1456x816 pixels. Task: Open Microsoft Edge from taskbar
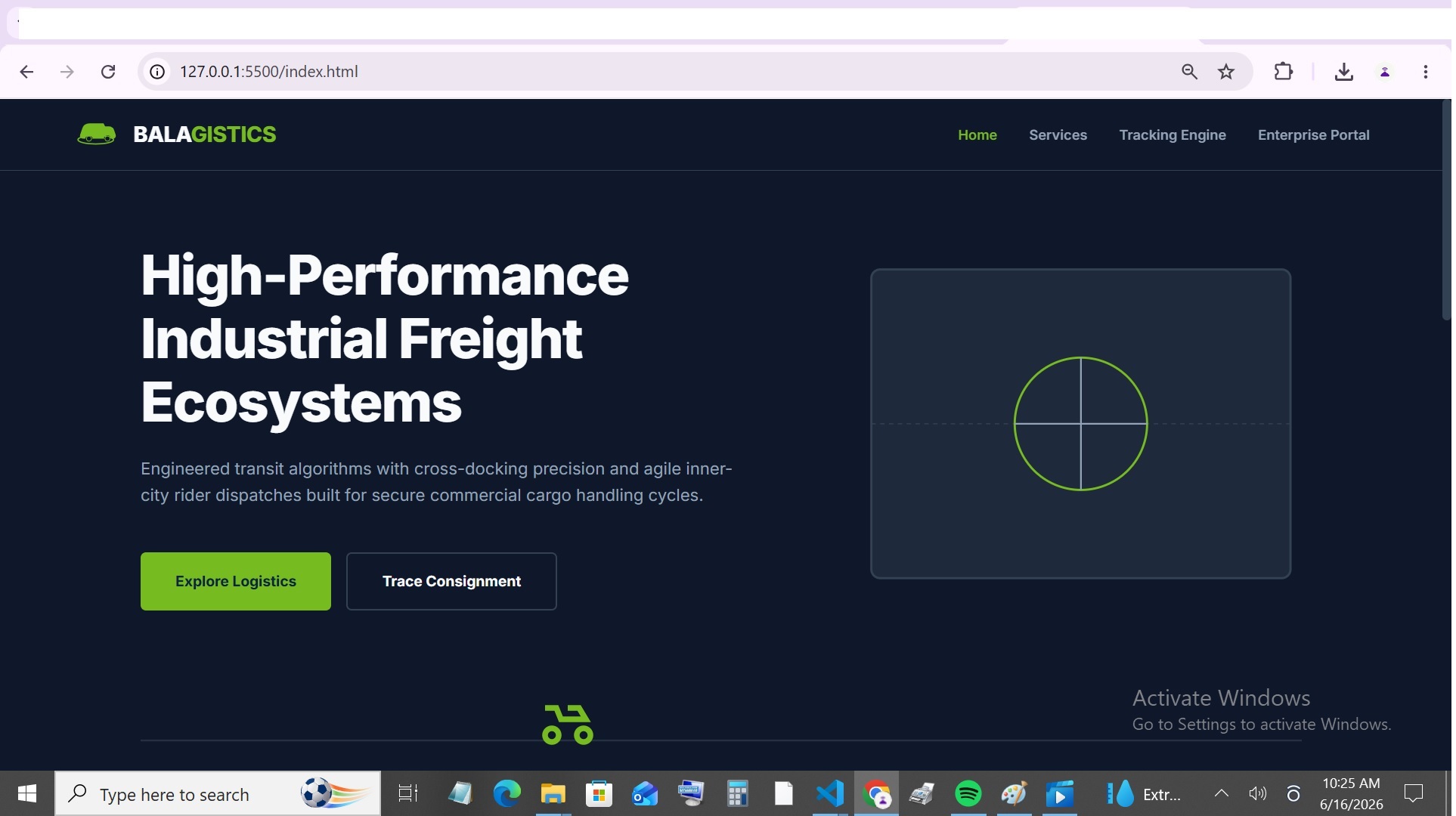[x=507, y=794]
